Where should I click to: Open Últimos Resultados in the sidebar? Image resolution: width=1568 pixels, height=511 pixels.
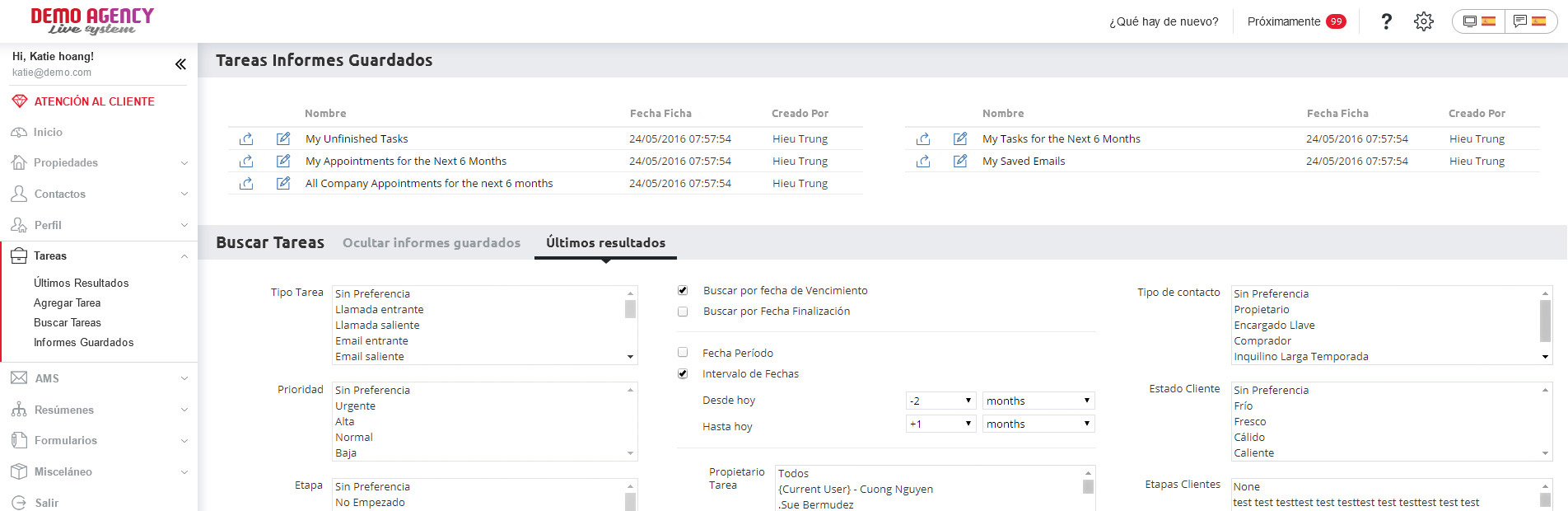pos(81,283)
